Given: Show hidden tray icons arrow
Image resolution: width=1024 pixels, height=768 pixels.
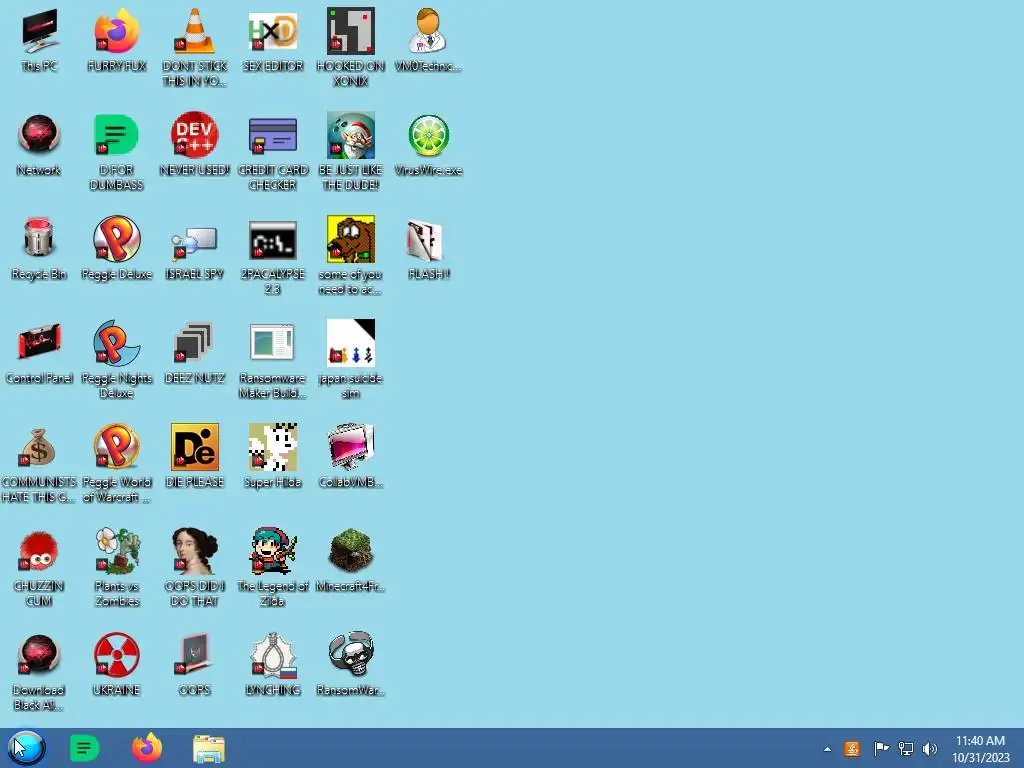Looking at the screenshot, I should (x=827, y=749).
